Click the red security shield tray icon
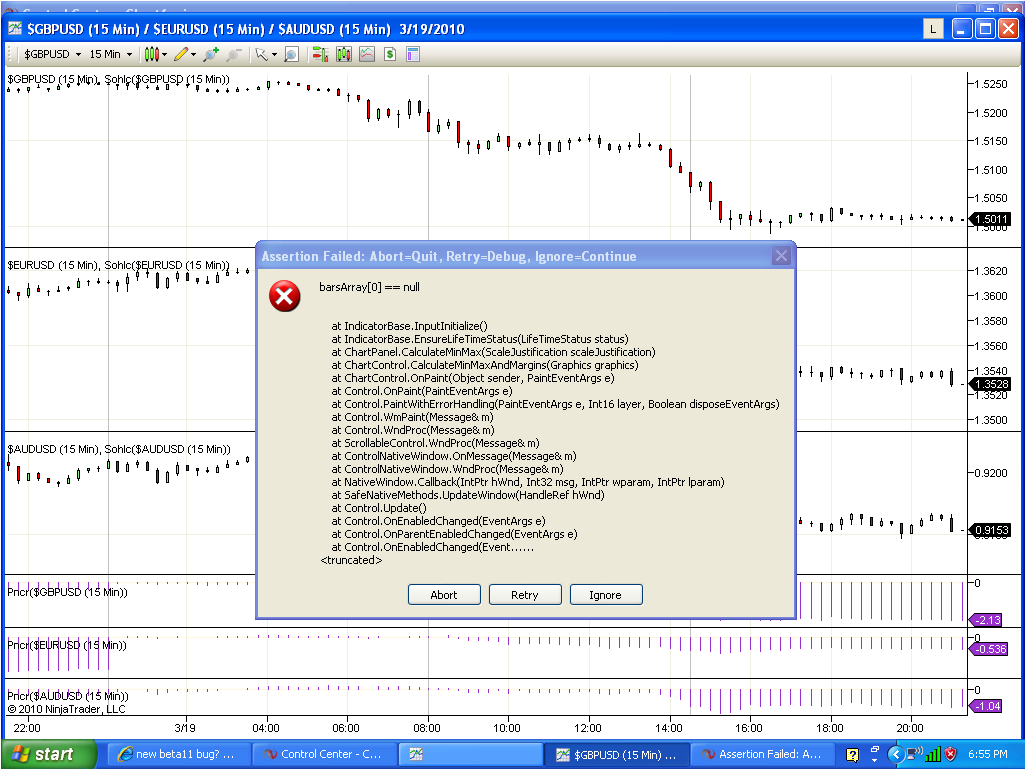1026x770 pixels. click(951, 754)
